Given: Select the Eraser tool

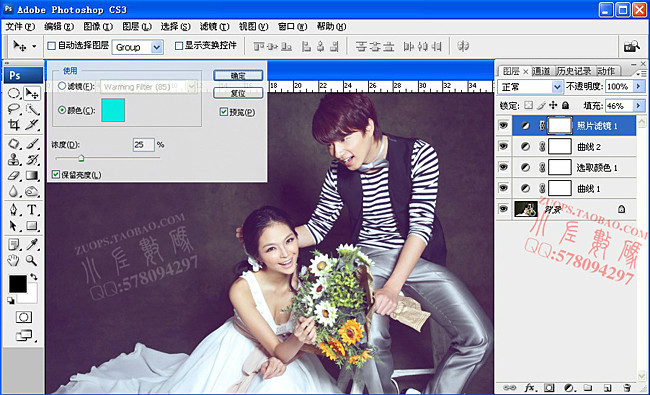Looking at the screenshot, I should [x=14, y=175].
